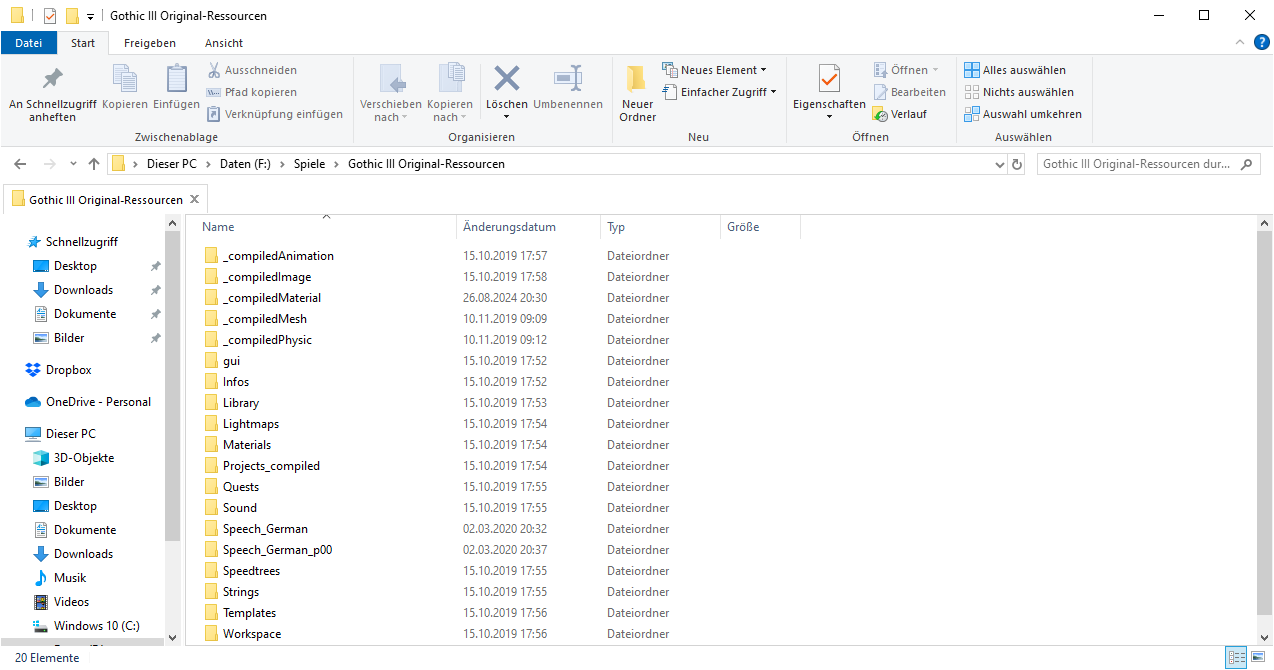Open the Speech_German folder

[265, 529]
